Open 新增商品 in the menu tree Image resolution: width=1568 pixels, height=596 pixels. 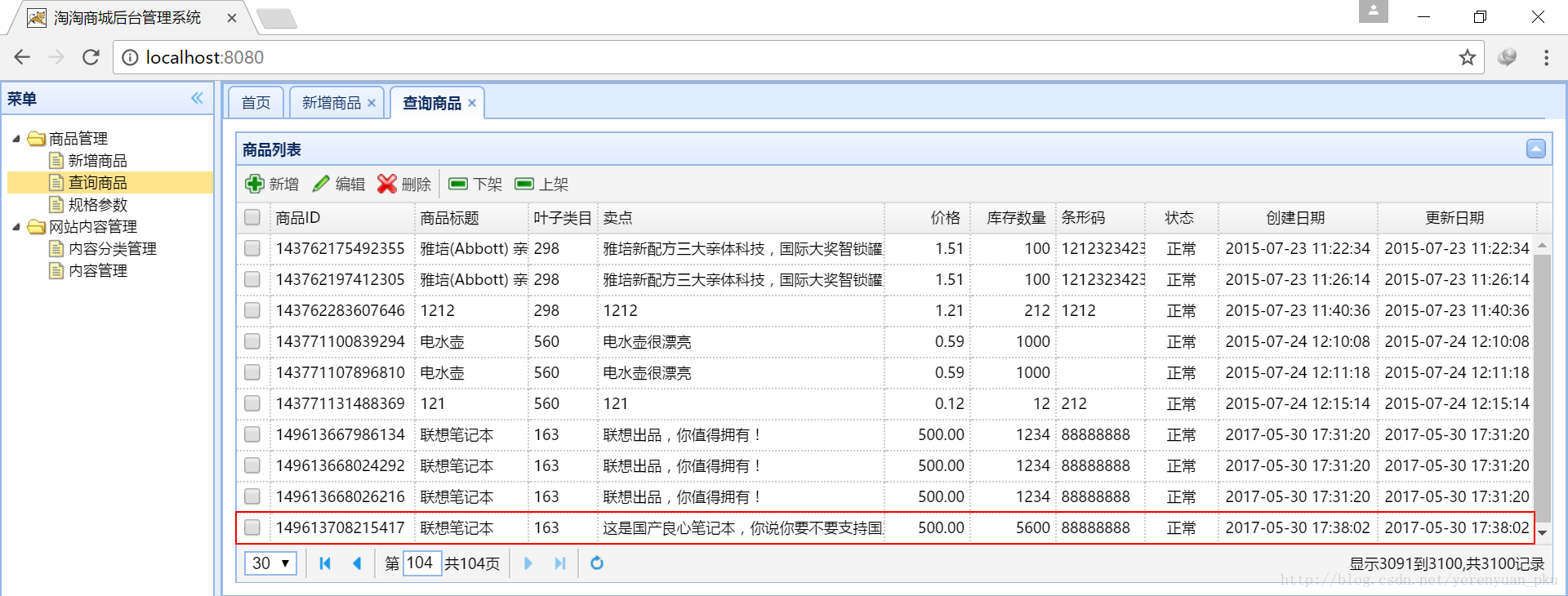[98, 161]
